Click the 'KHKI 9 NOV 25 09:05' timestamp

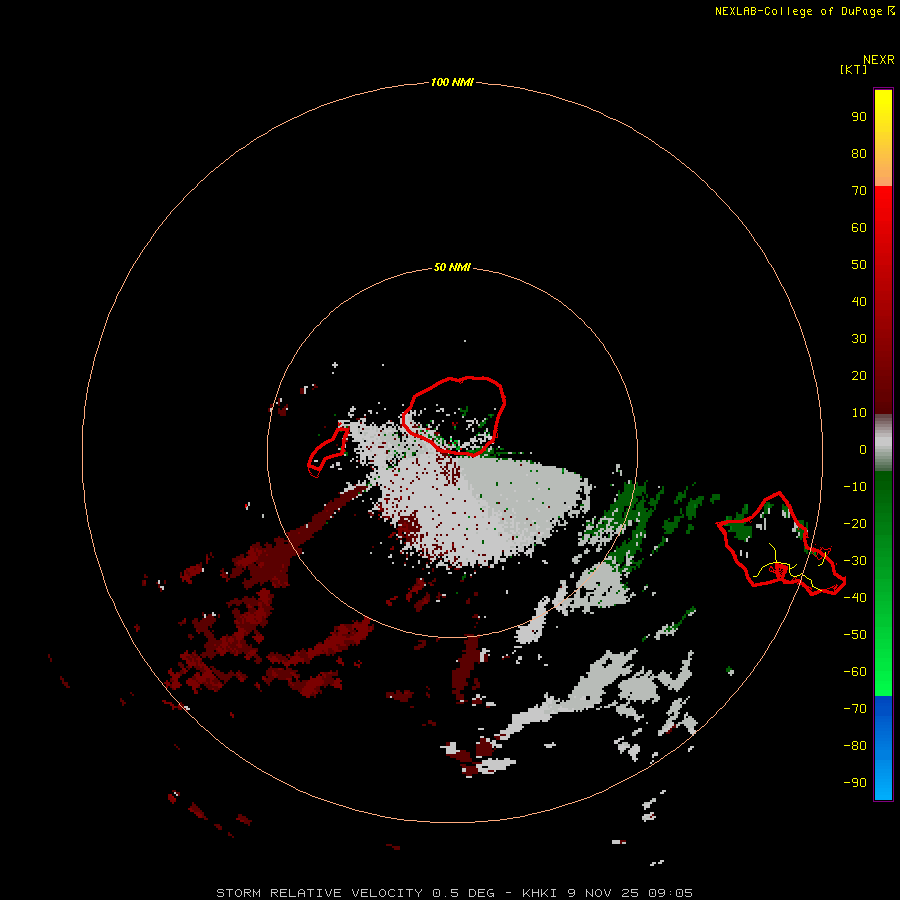tap(607, 893)
